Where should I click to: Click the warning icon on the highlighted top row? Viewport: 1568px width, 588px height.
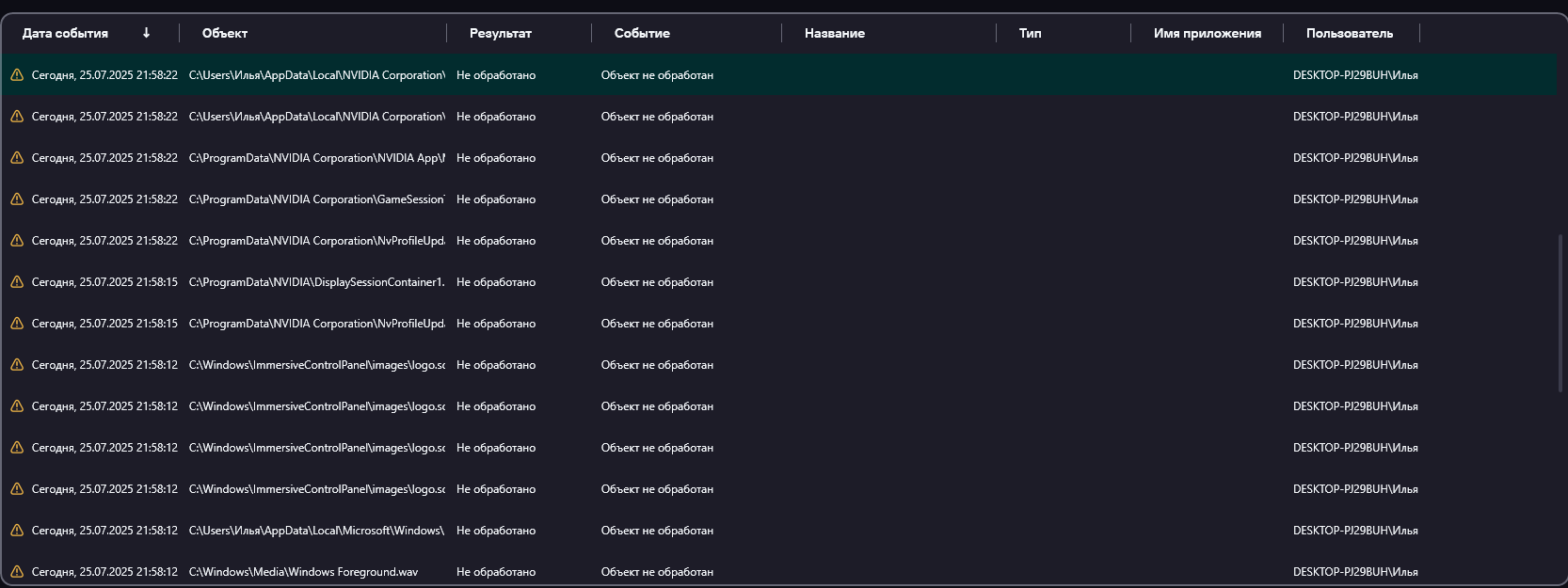point(17,75)
